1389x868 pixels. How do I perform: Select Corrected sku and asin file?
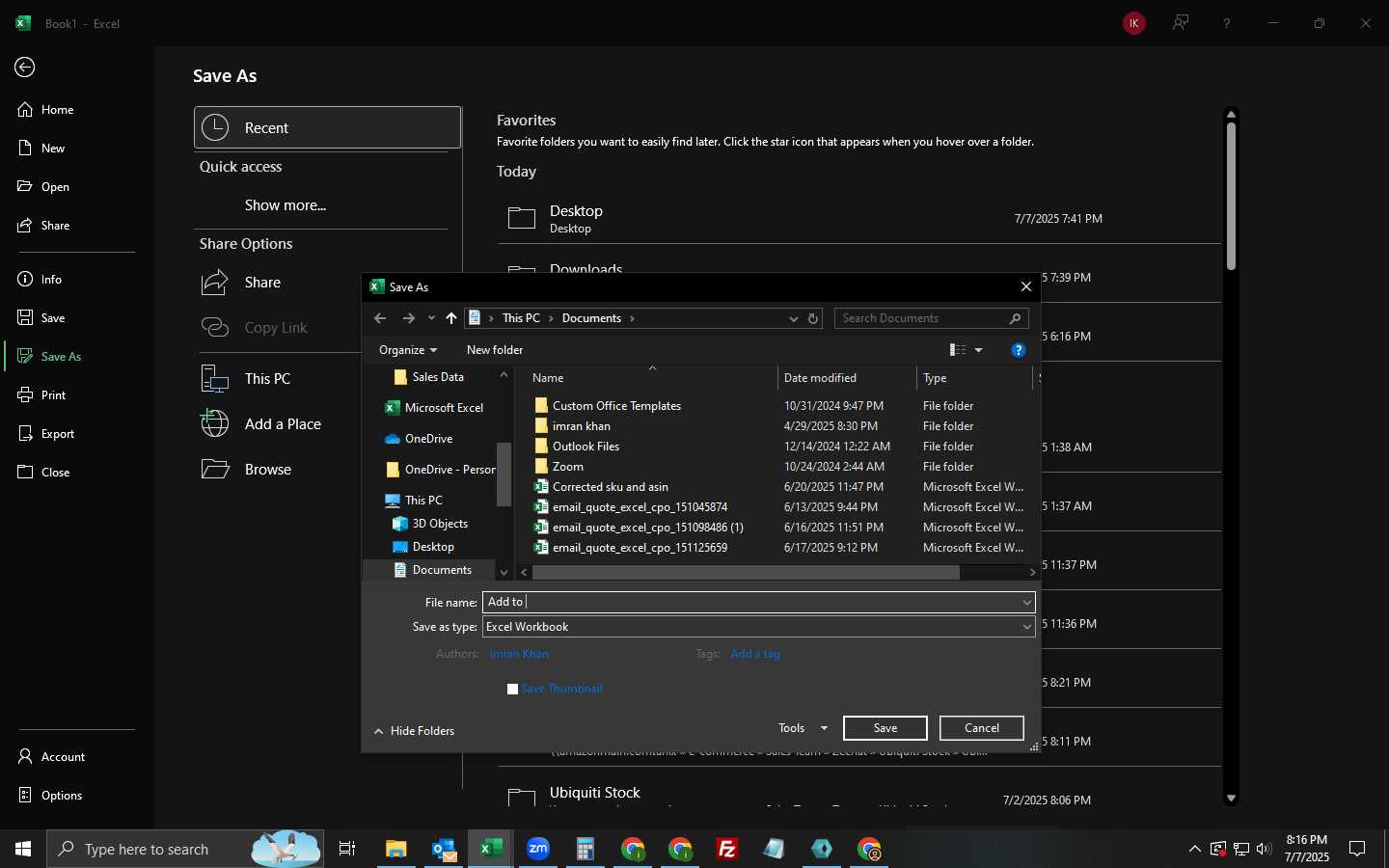[611, 487]
